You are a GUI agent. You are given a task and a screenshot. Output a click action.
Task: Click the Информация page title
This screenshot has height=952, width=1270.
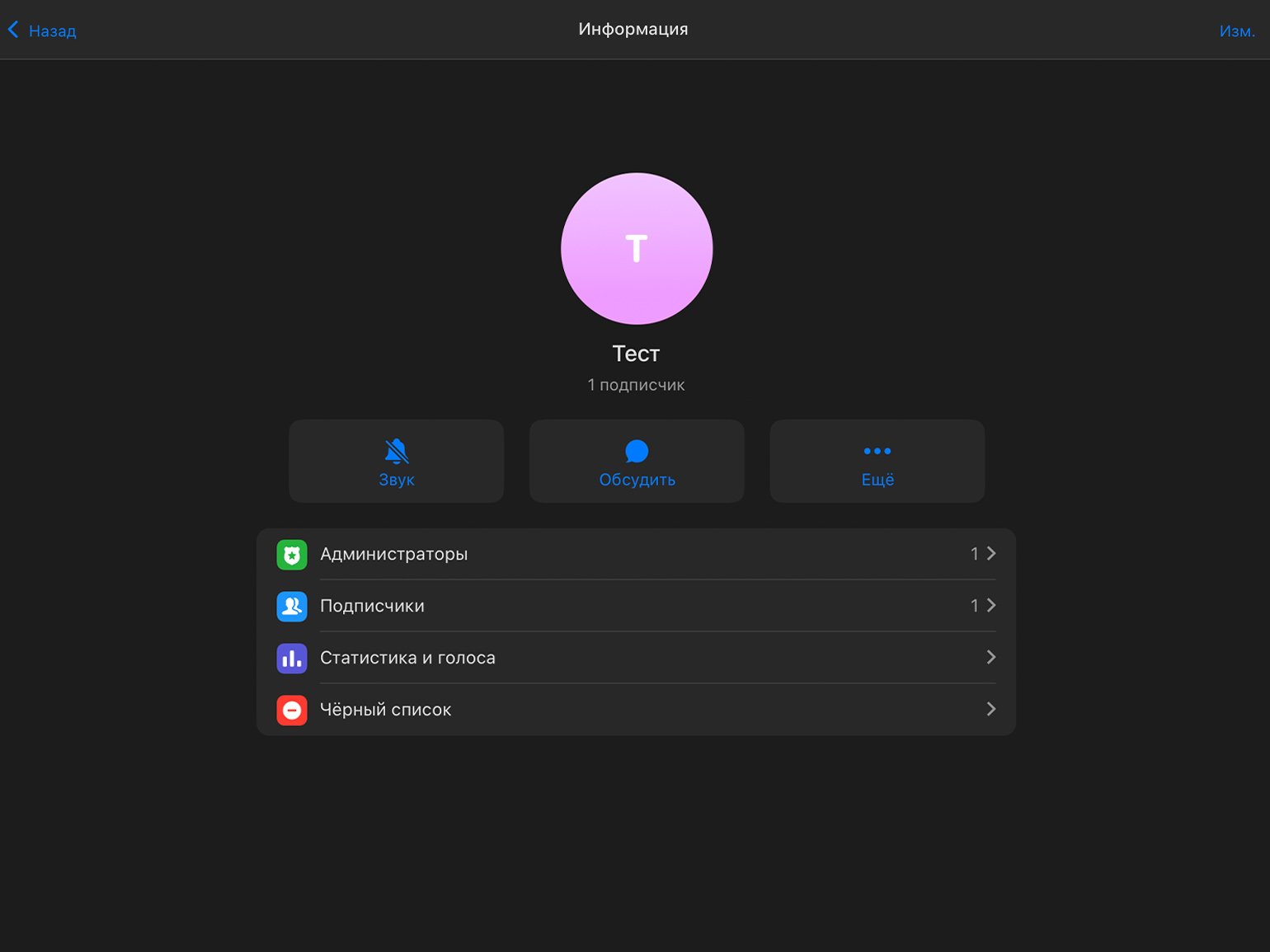[x=633, y=30]
